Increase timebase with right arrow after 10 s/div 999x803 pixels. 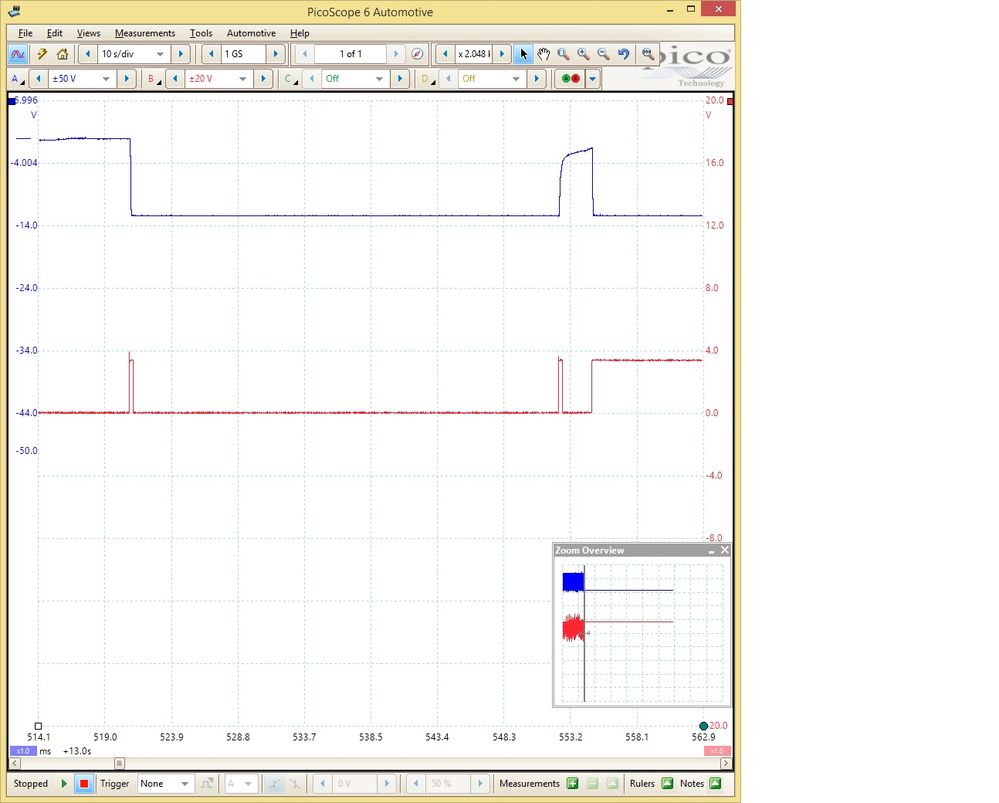pyautogui.click(x=181, y=54)
